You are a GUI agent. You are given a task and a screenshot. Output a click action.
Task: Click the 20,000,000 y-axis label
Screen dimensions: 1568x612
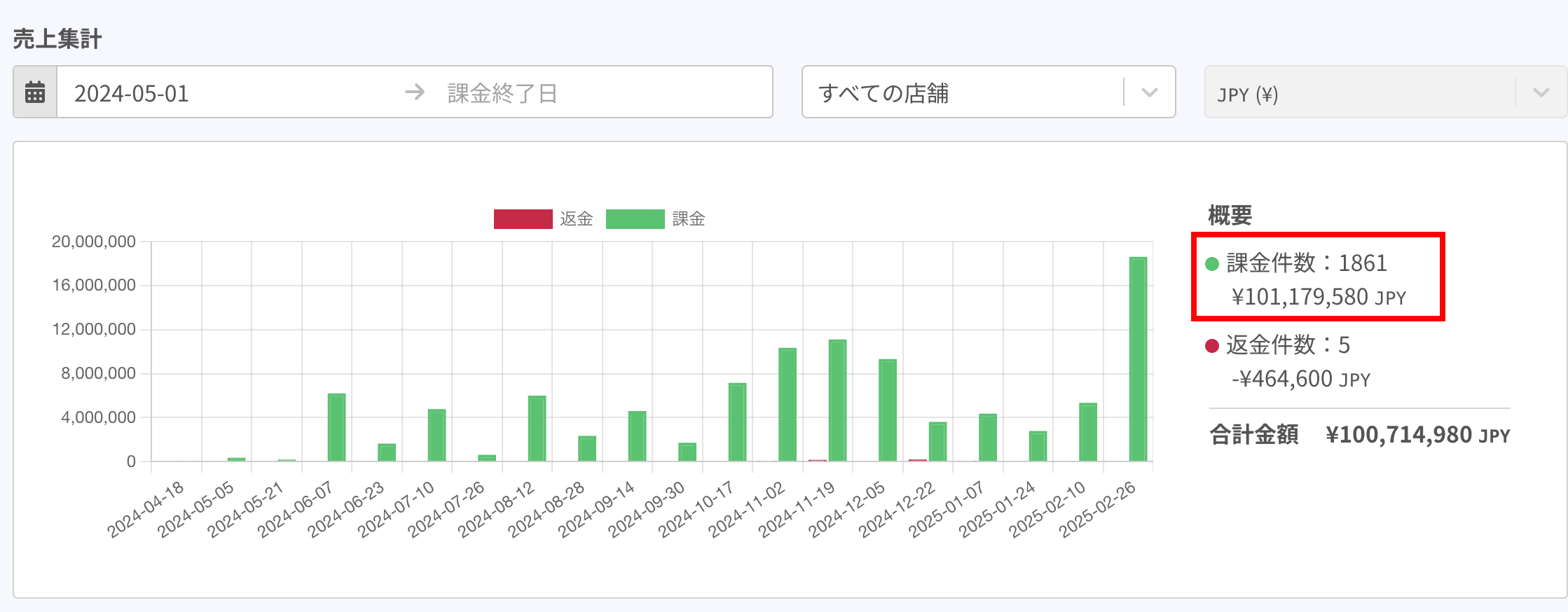[94, 242]
